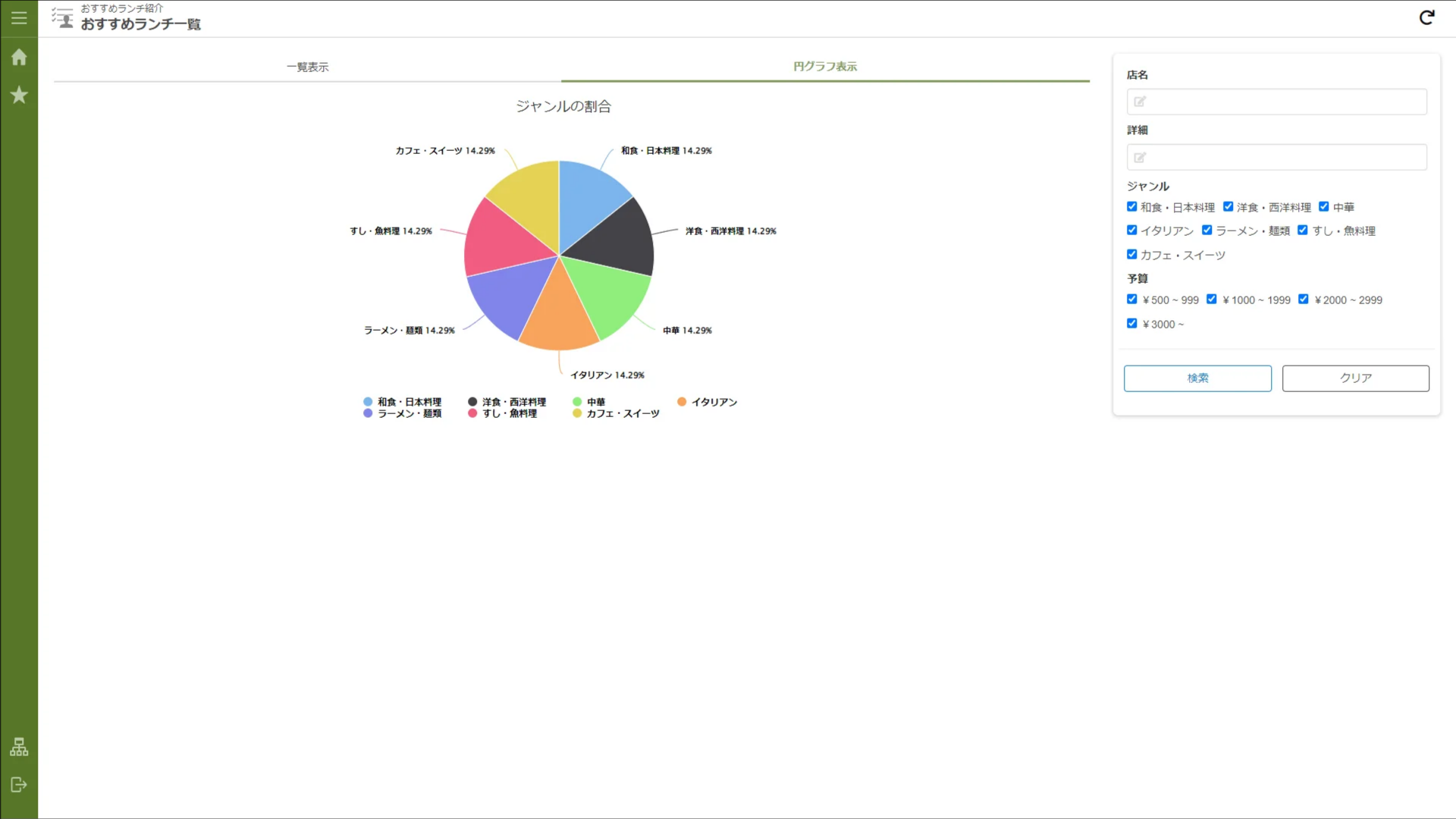The width and height of the screenshot is (1456, 819).
Task: Click the app list icon beside title
Action: pyautogui.click(x=63, y=17)
